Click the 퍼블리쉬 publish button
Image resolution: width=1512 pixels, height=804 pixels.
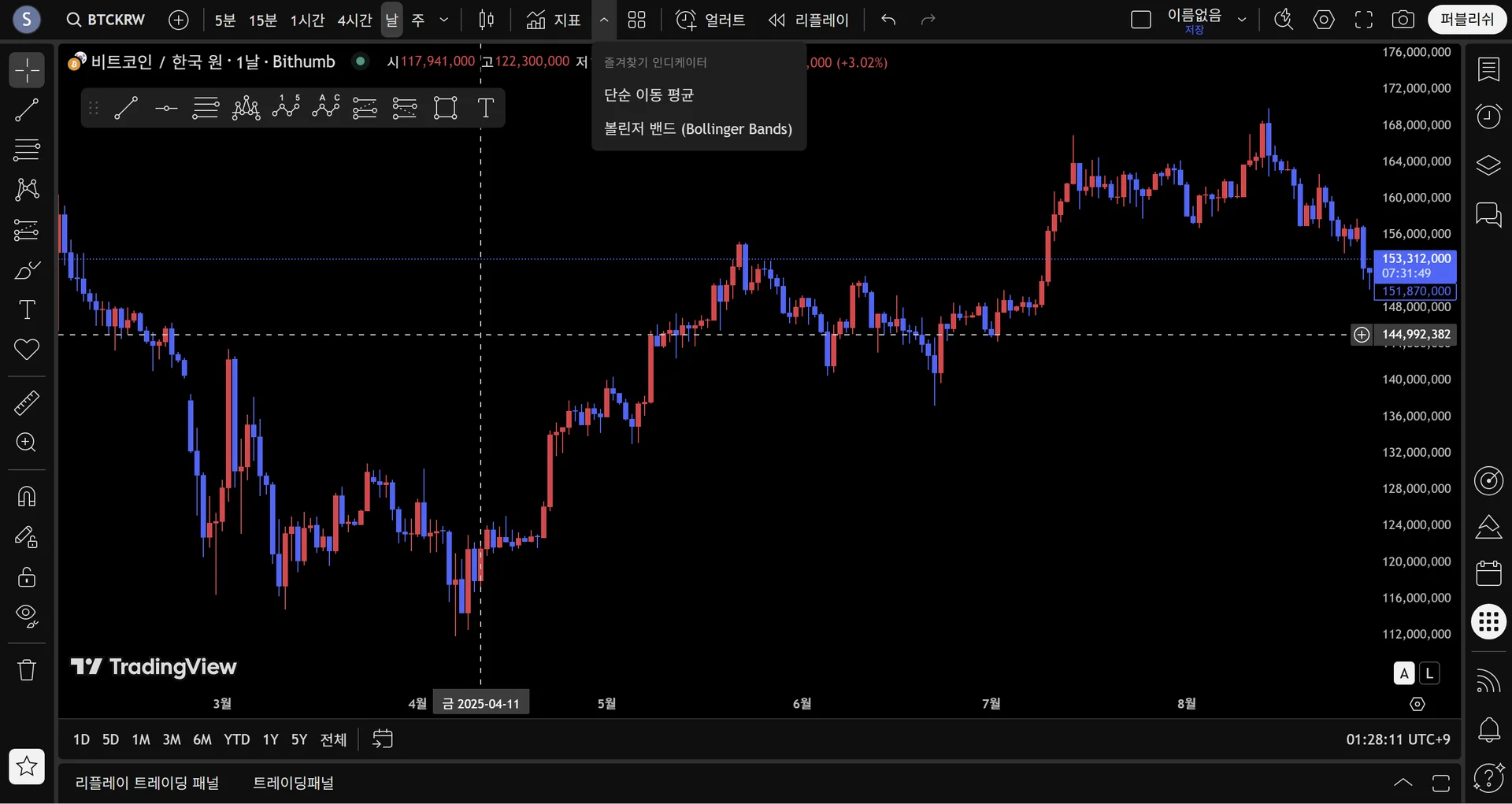point(1467,20)
